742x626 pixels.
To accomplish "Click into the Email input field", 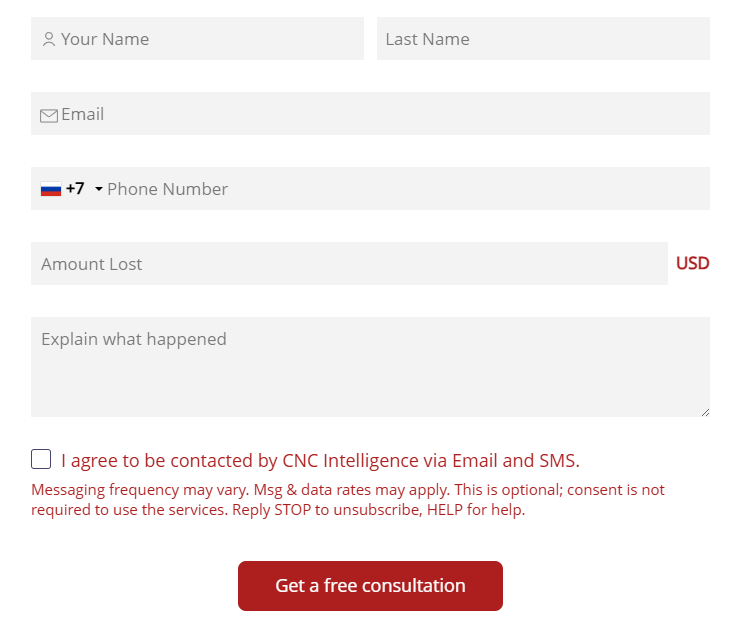I will 371,114.
